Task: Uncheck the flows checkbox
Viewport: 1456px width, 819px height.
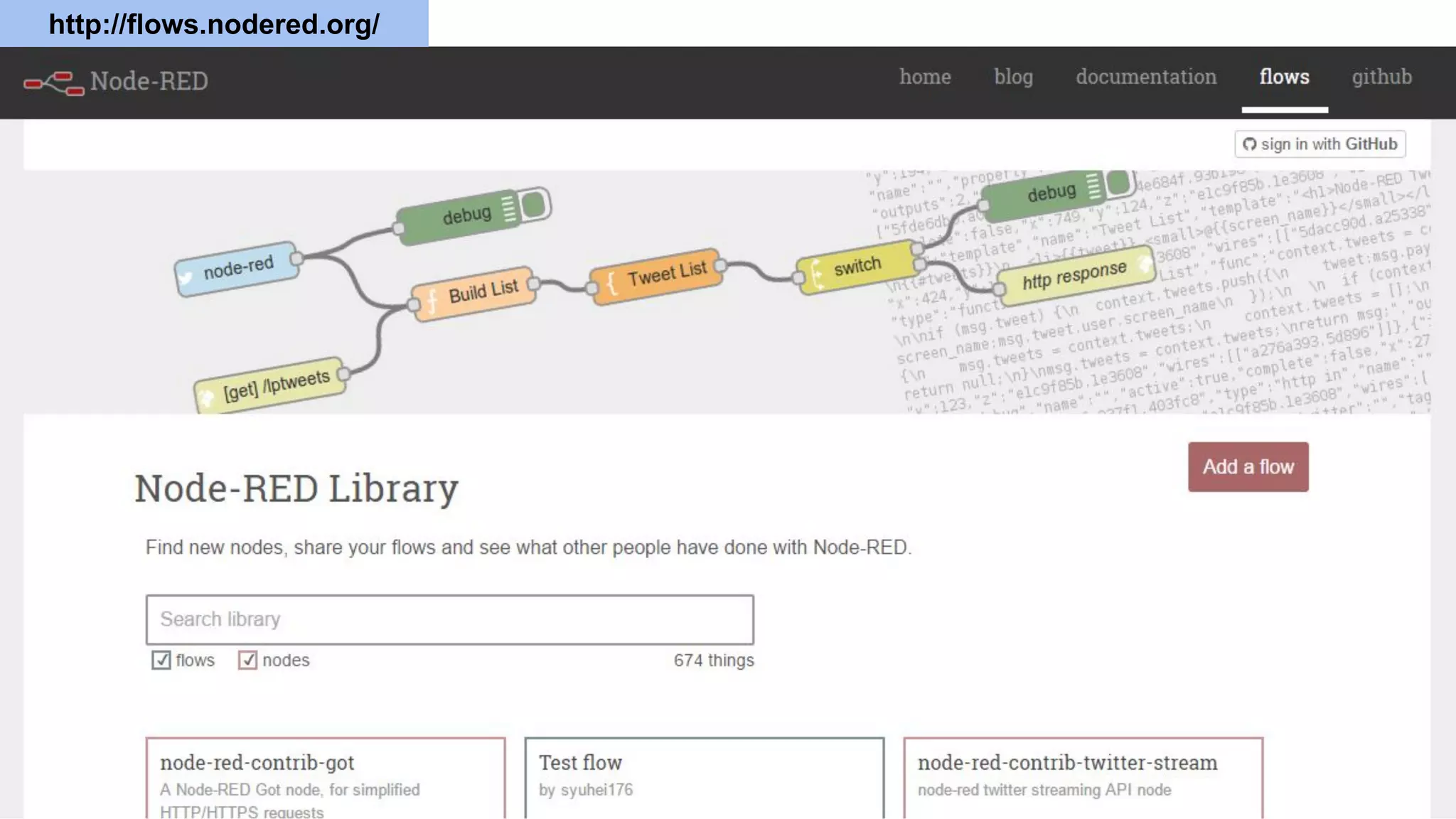Action: (x=161, y=660)
